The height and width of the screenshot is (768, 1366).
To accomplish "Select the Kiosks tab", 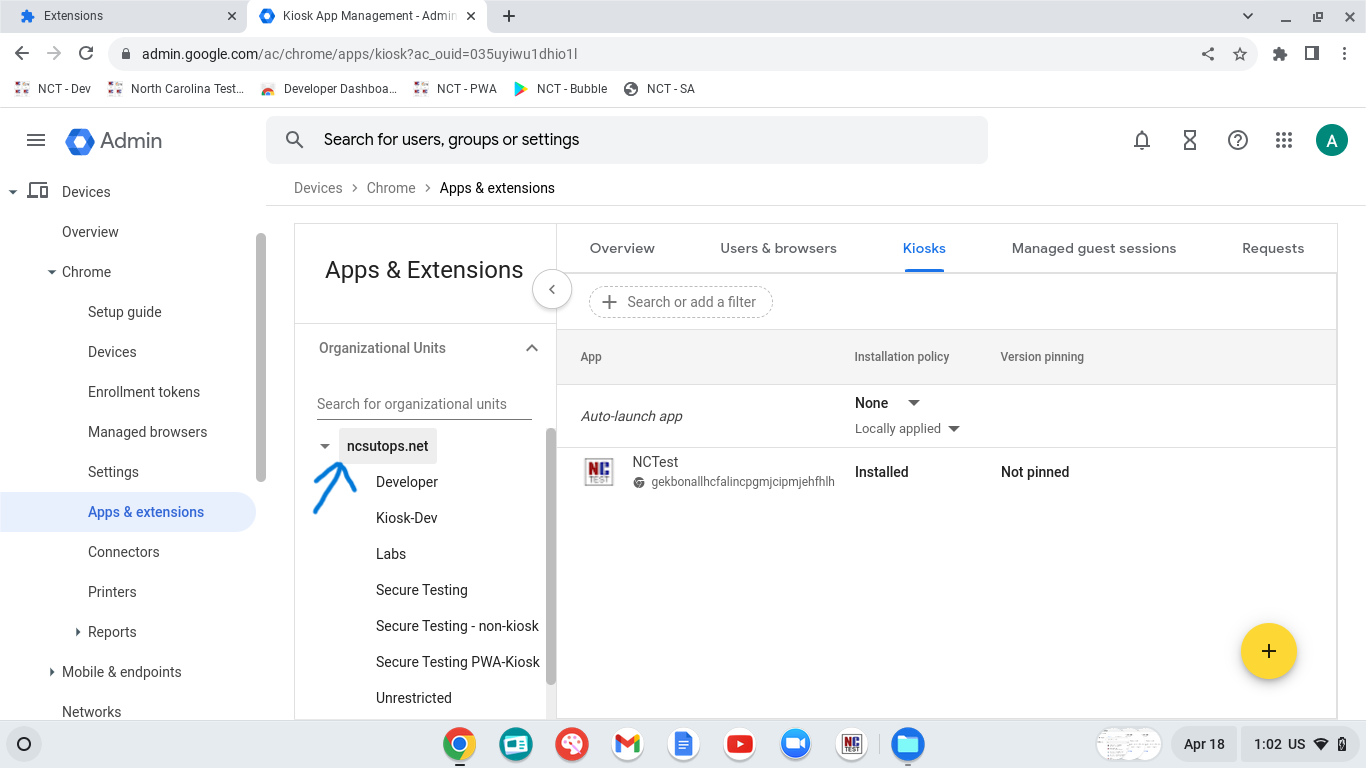I will tap(924, 248).
